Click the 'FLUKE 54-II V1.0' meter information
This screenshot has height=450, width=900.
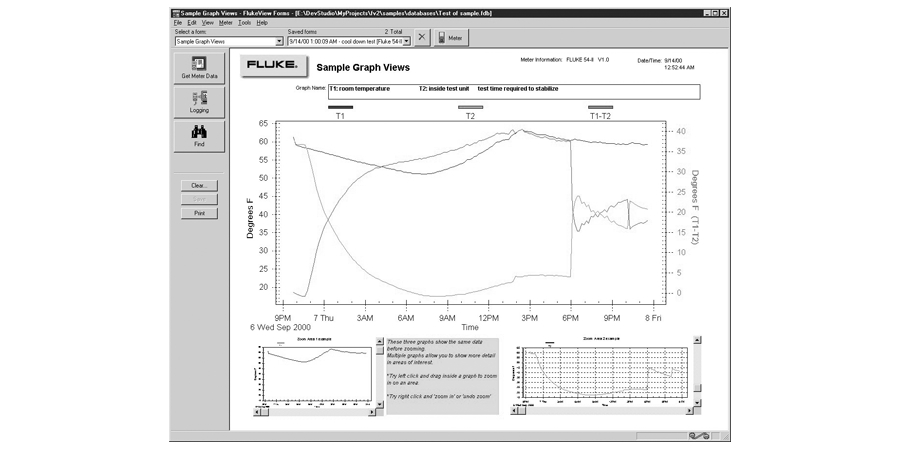coord(588,60)
